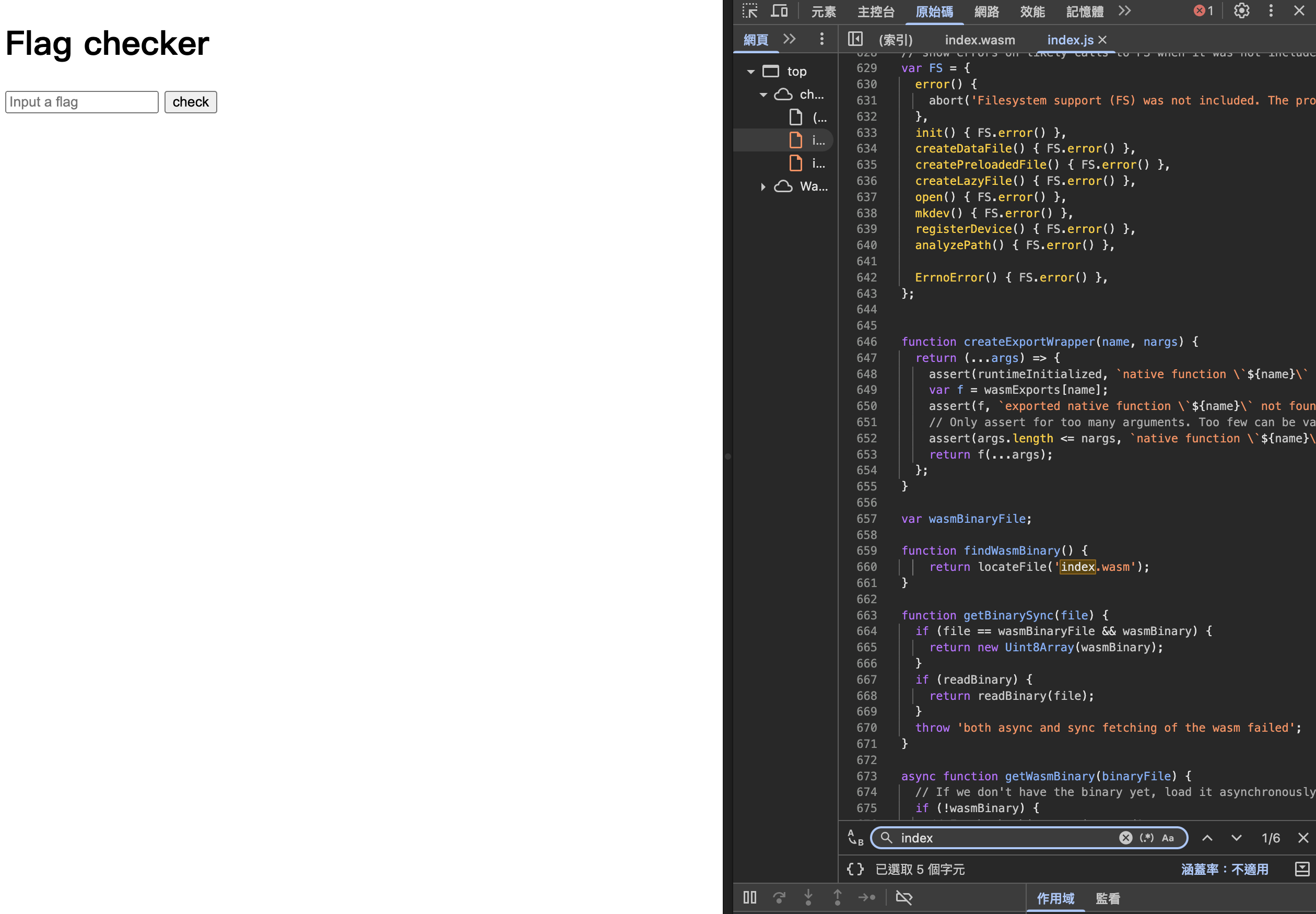Viewport: 1316px width, 914px height.
Task: Go to next search match
Action: pyautogui.click(x=1237, y=837)
